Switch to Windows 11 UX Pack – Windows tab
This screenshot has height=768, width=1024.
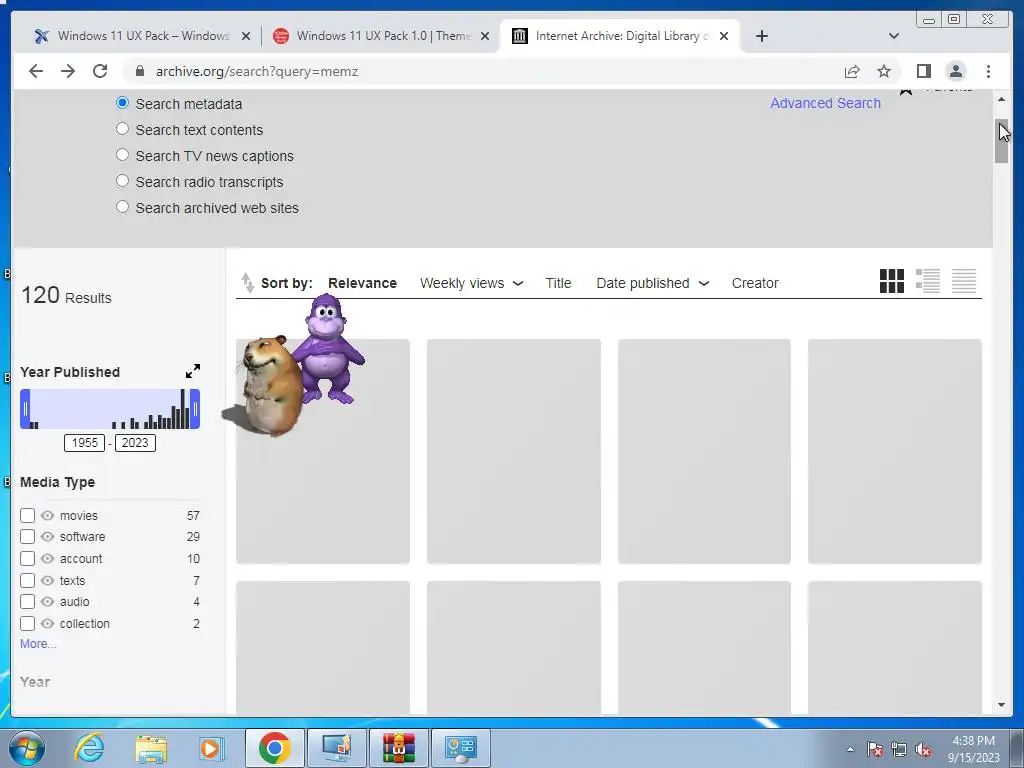pos(142,36)
